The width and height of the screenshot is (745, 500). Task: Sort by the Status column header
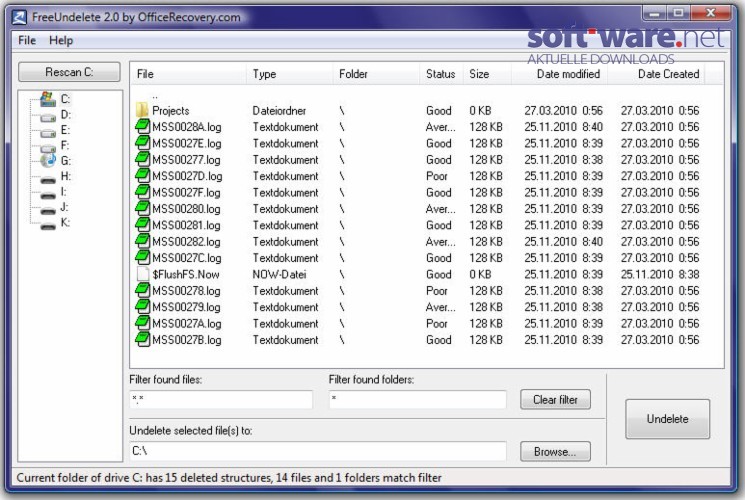coord(441,74)
